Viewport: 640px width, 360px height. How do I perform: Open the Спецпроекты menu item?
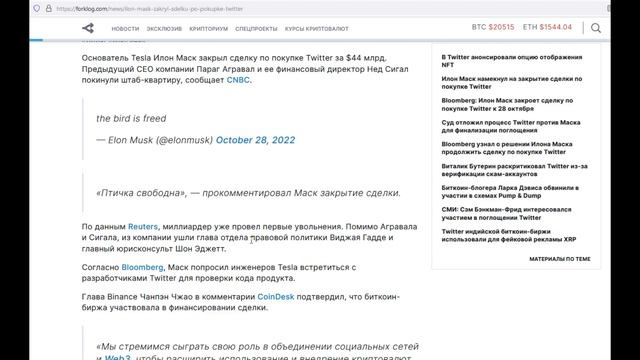pyautogui.click(x=256, y=29)
